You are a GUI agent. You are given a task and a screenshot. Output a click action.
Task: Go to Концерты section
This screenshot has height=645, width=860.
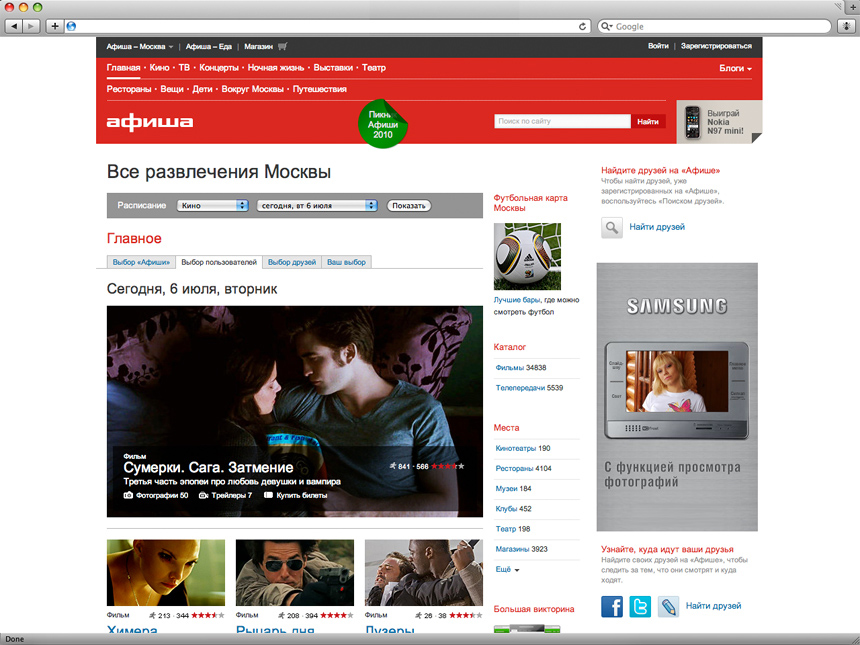coord(219,67)
